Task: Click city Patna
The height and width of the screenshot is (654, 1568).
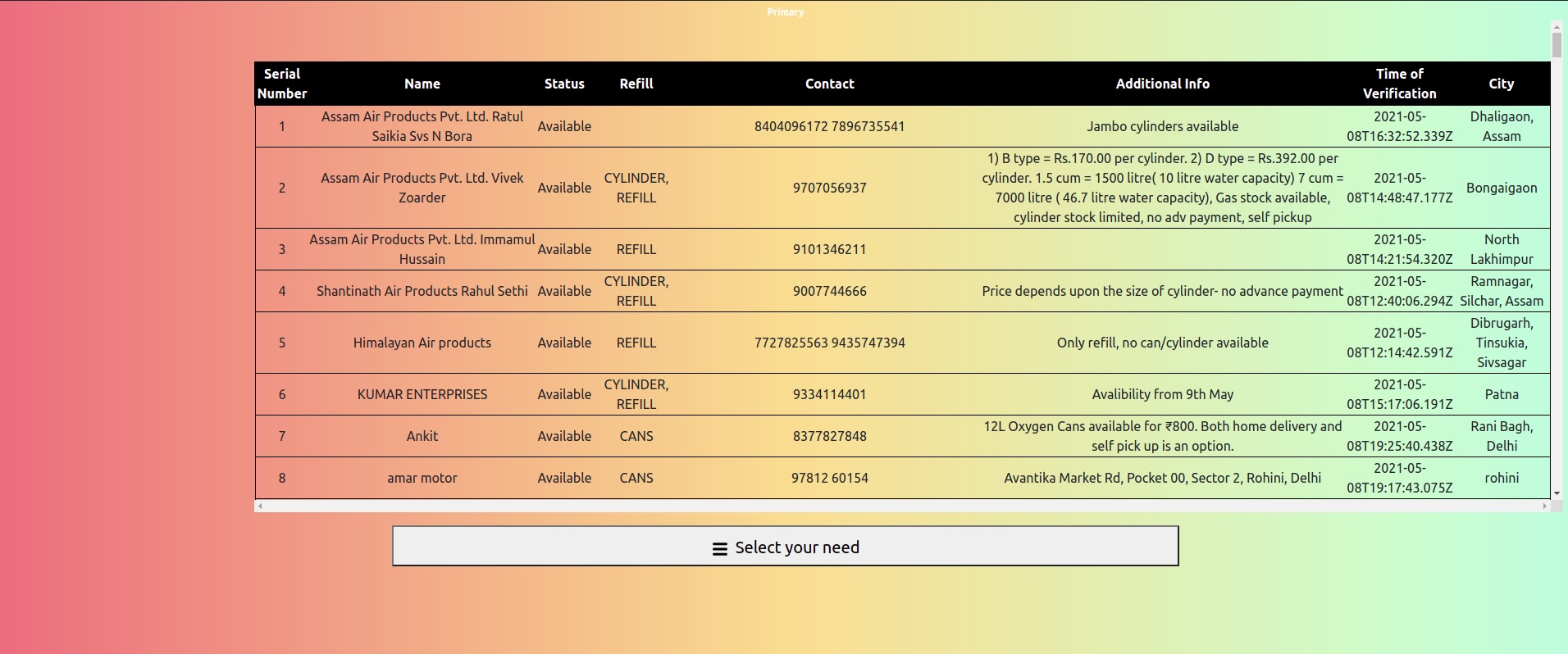Action: click(x=1501, y=394)
